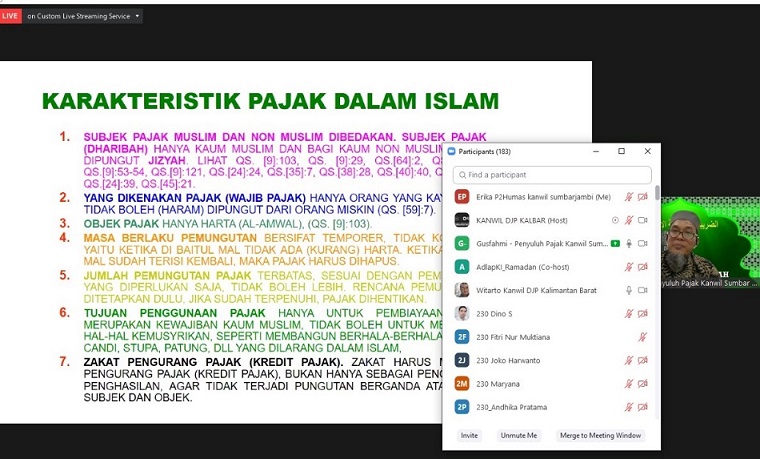
Task: Click Merge to Meeting Window button
Action: coord(599,436)
